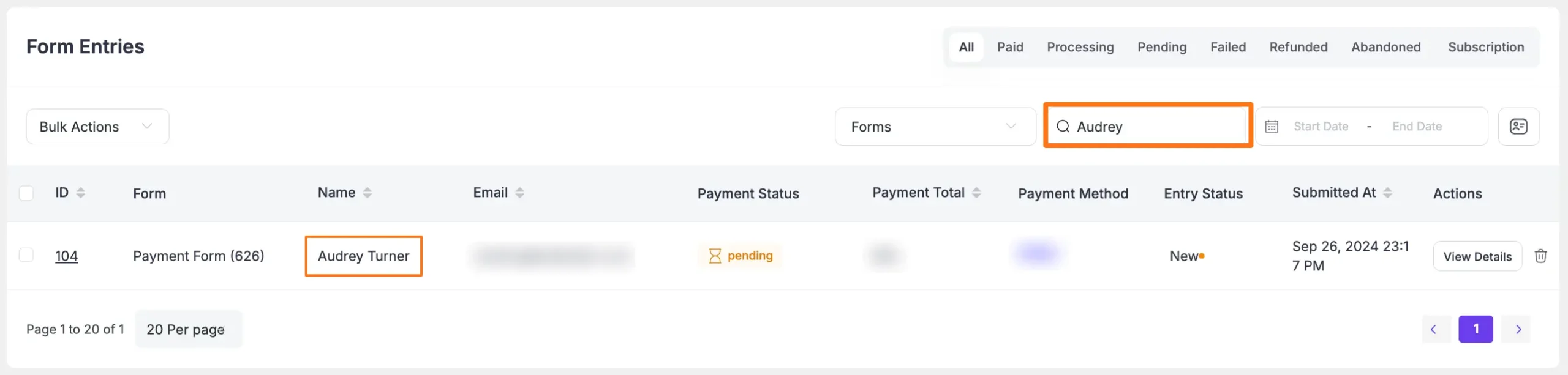Expand the Forms filter dropdown
Screen dimensions: 1568x375
935,127
